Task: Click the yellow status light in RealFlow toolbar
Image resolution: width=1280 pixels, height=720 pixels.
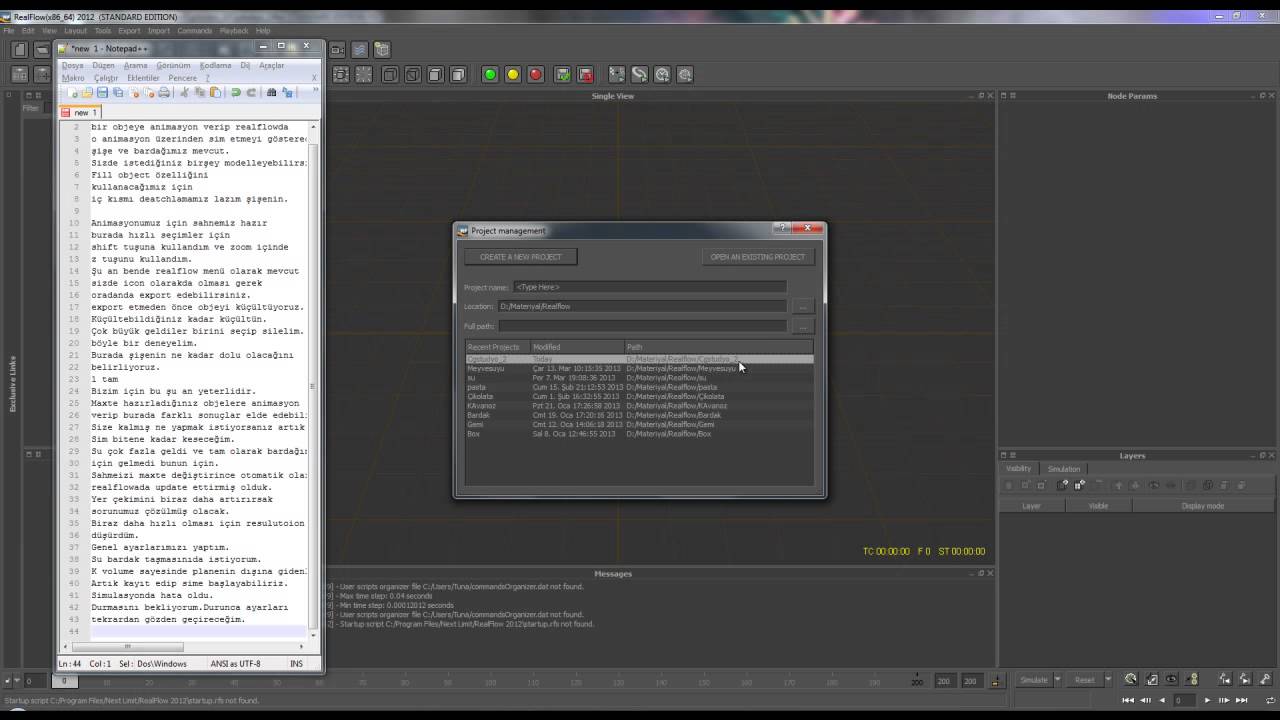Action: [513, 75]
